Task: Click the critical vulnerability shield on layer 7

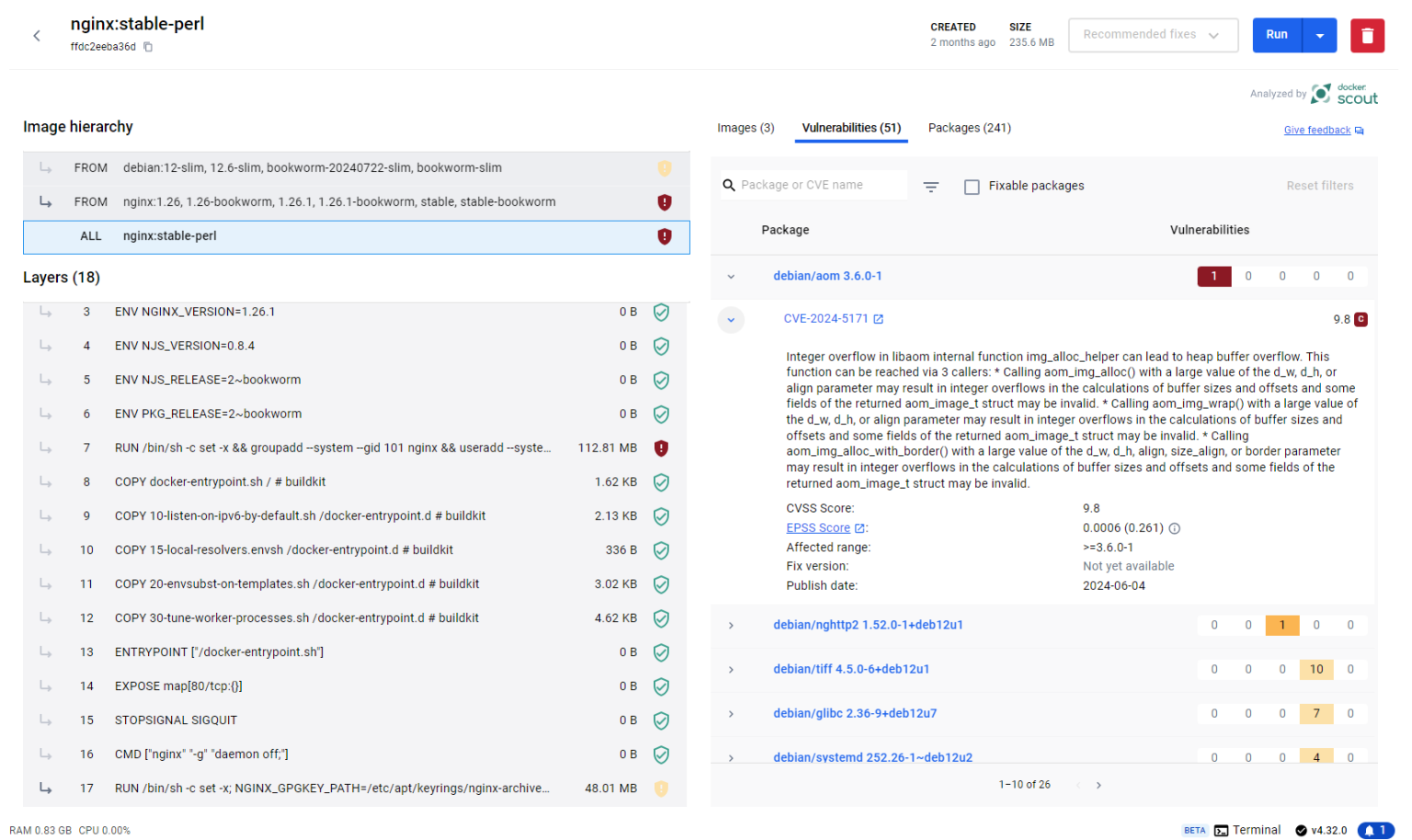Action: [661, 448]
